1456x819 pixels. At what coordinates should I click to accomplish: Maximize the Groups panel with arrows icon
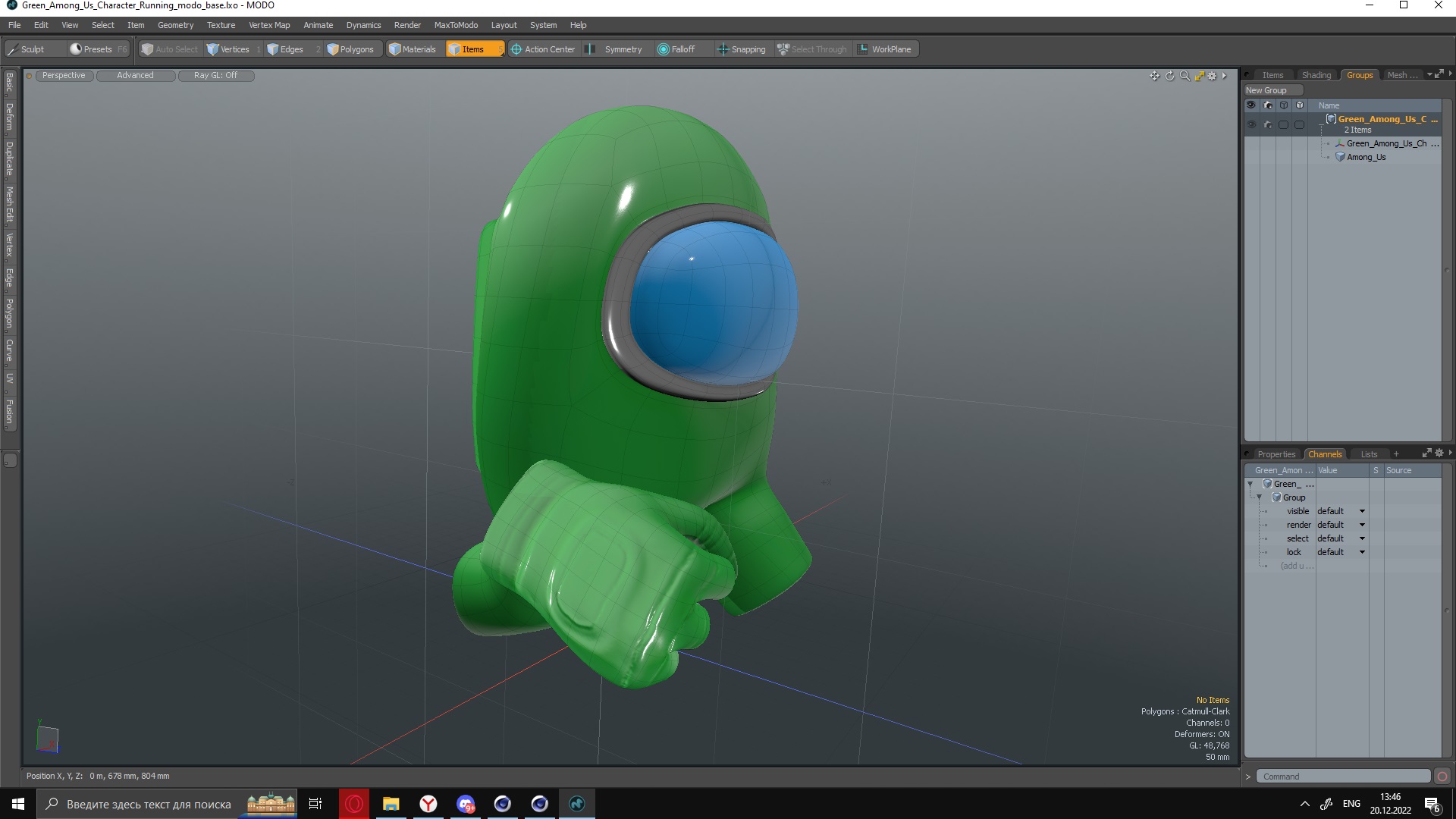(1439, 74)
